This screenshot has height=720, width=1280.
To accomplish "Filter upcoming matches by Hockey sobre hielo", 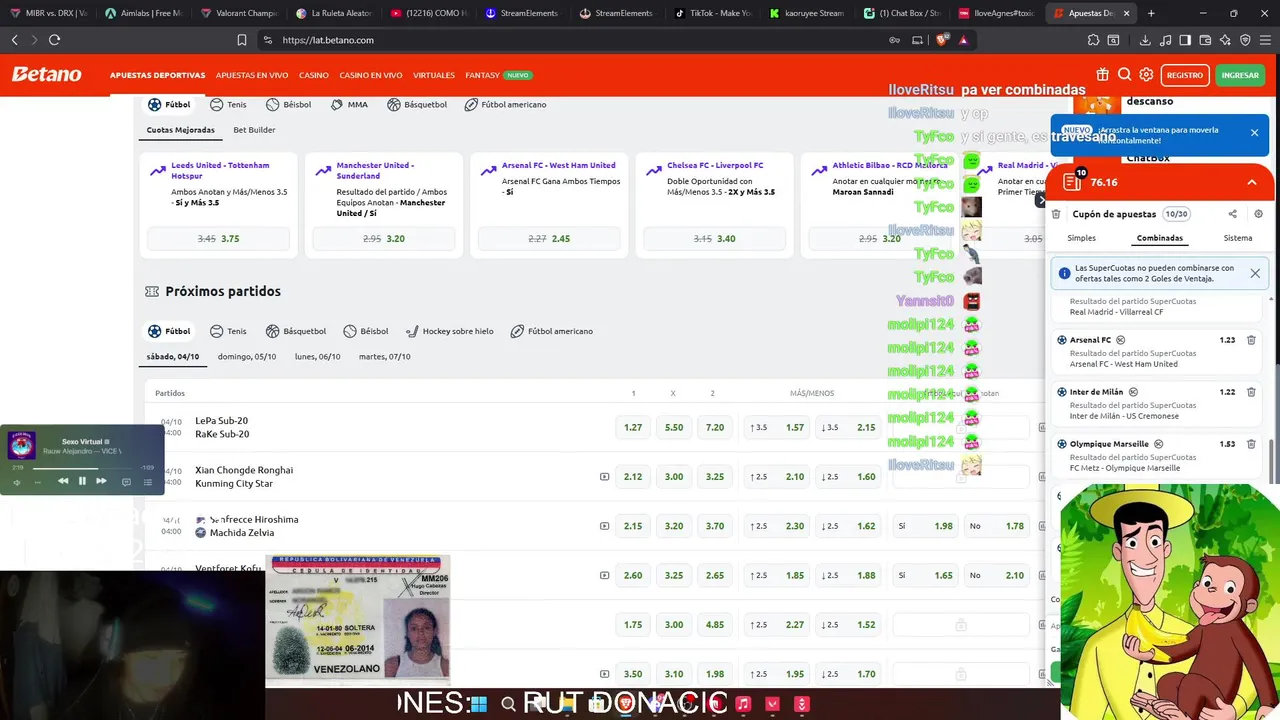I will pyautogui.click(x=449, y=331).
